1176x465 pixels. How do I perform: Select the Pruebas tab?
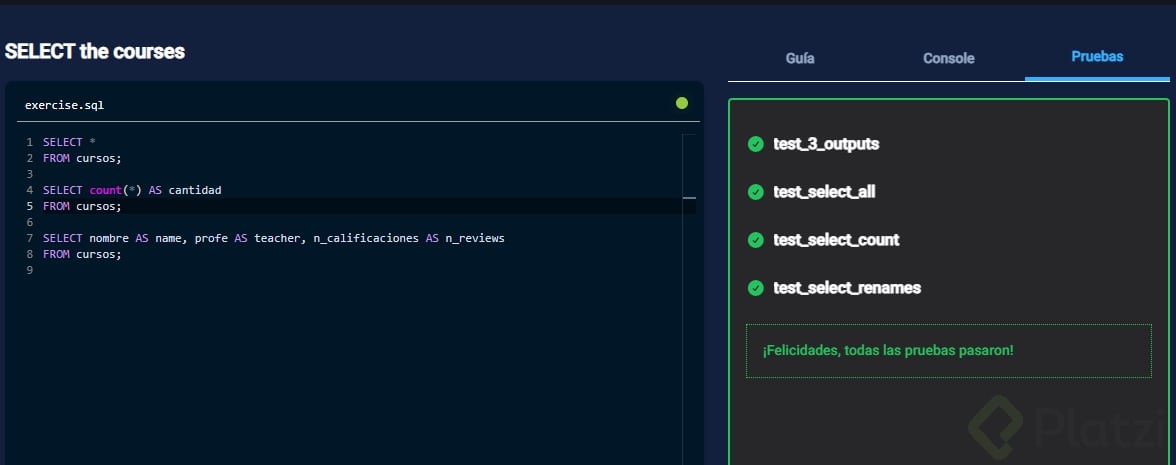[1097, 56]
